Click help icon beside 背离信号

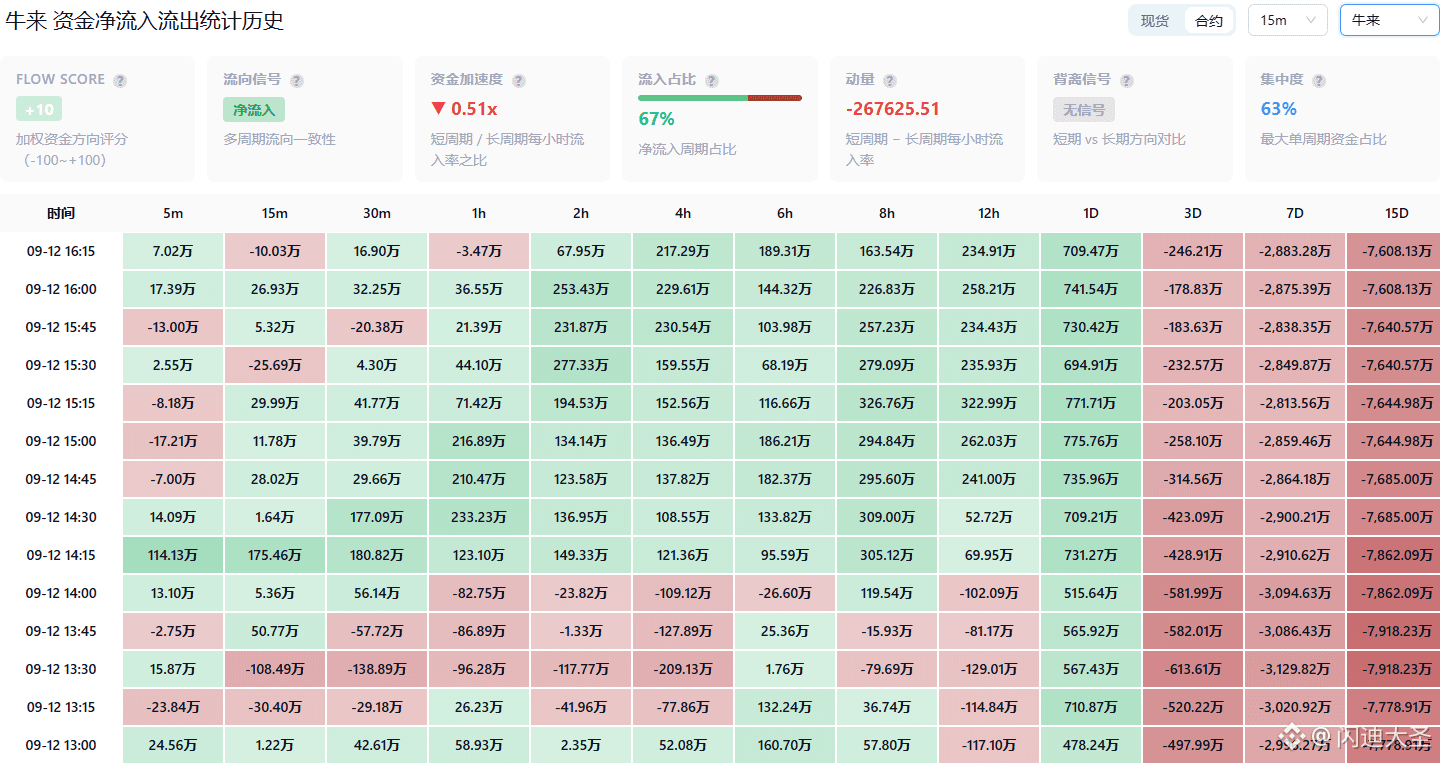pyautogui.click(x=1126, y=81)
